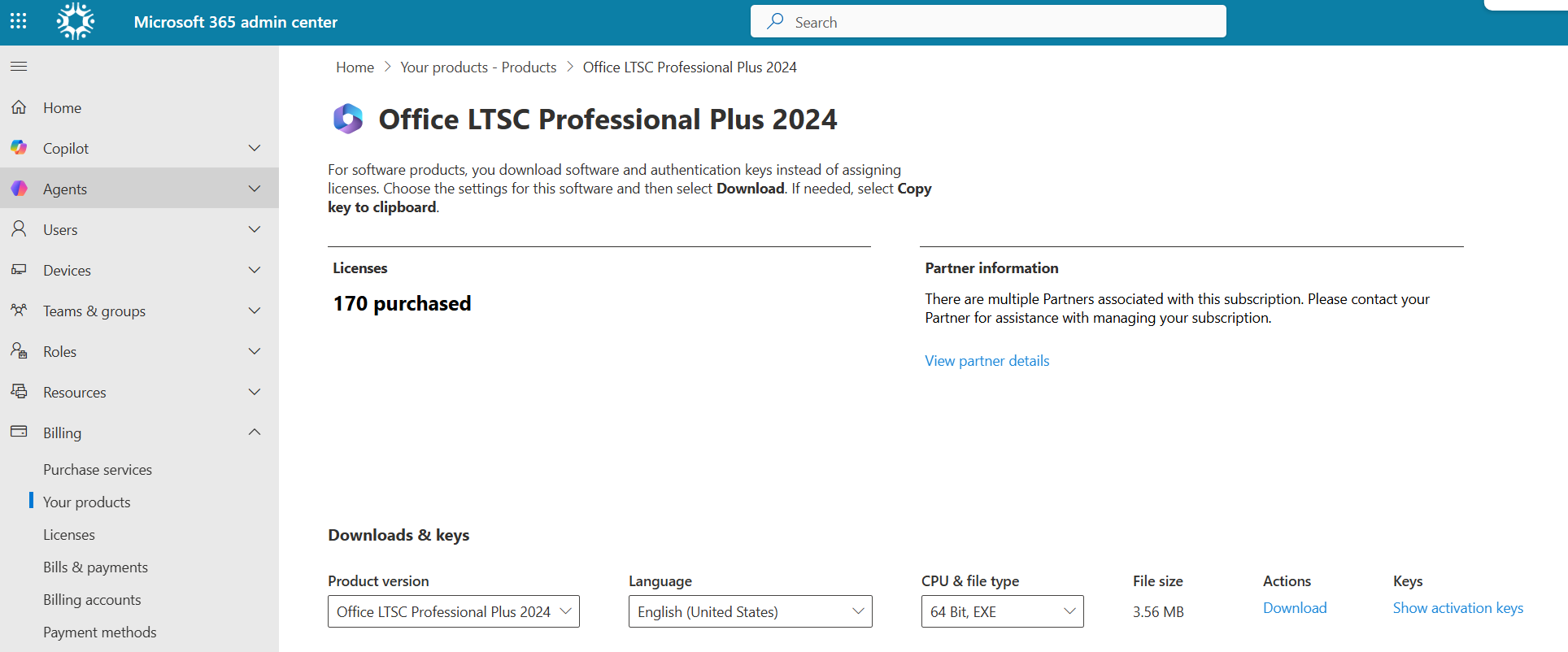Image resolution: width=1568 pixels, height=652 pixels.
Task: Open the CPU & file type dropdown
Action: (1003, 611)
